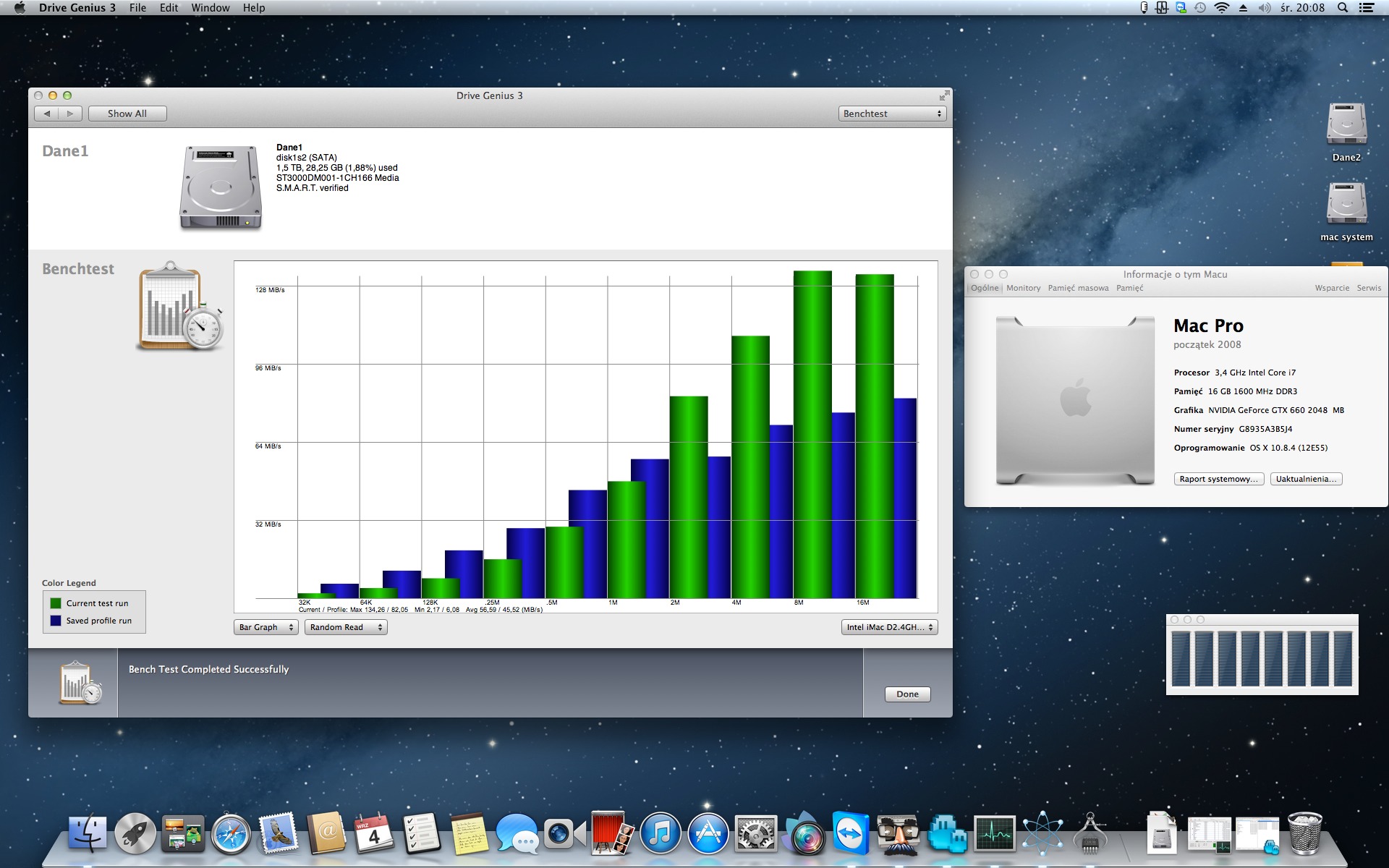Click the volume icon in menu bar
1389x868 pixels.
[1265, 8]
